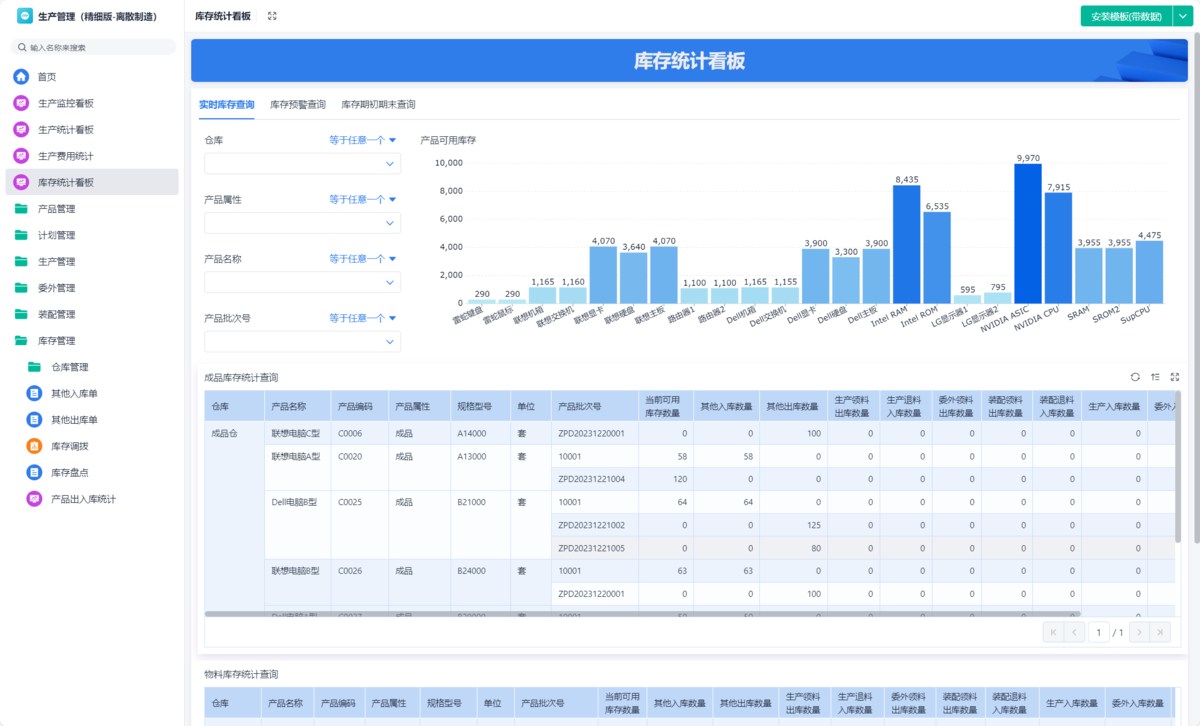Viewport: 1200px width, 726px height.
Task: Click the 首页 home icon in sidebar
Action: point(21,77)
